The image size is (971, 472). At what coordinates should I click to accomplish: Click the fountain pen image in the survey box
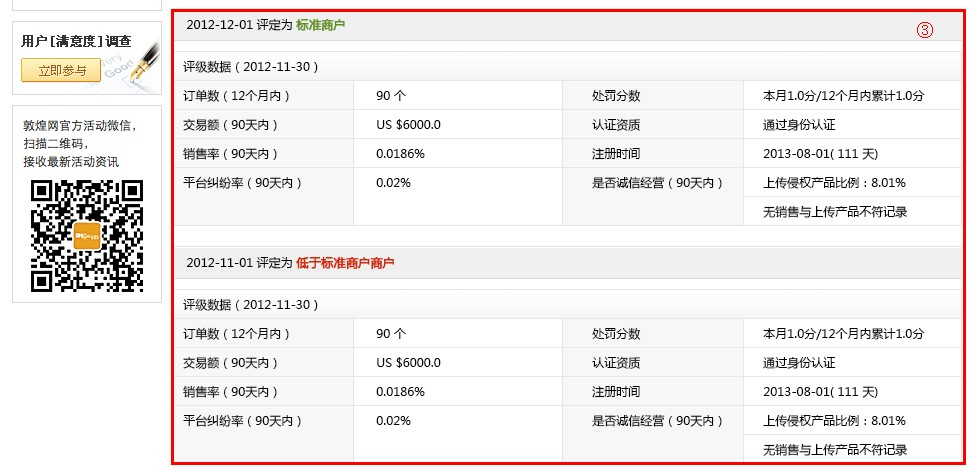pos(145,63)
